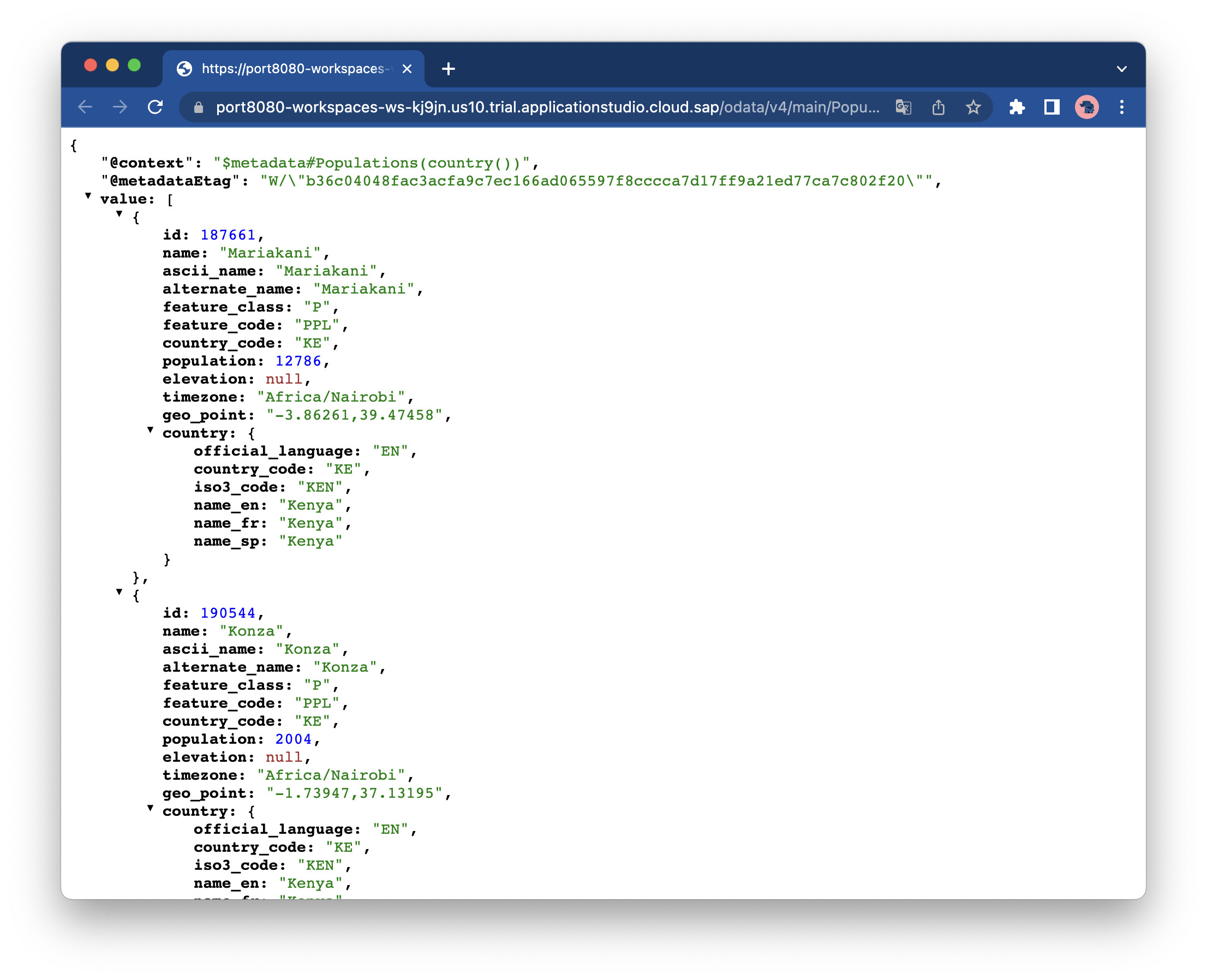Open Chrome three-dot menu
The height and width of the screenshot is (980, 1207).
pyautogui.click(x=1122, y=107)
